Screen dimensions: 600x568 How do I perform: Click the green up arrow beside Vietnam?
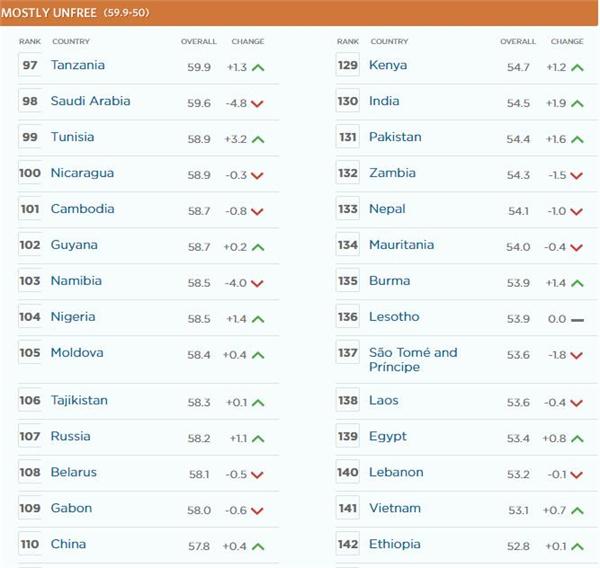click(x=577, y=511)
